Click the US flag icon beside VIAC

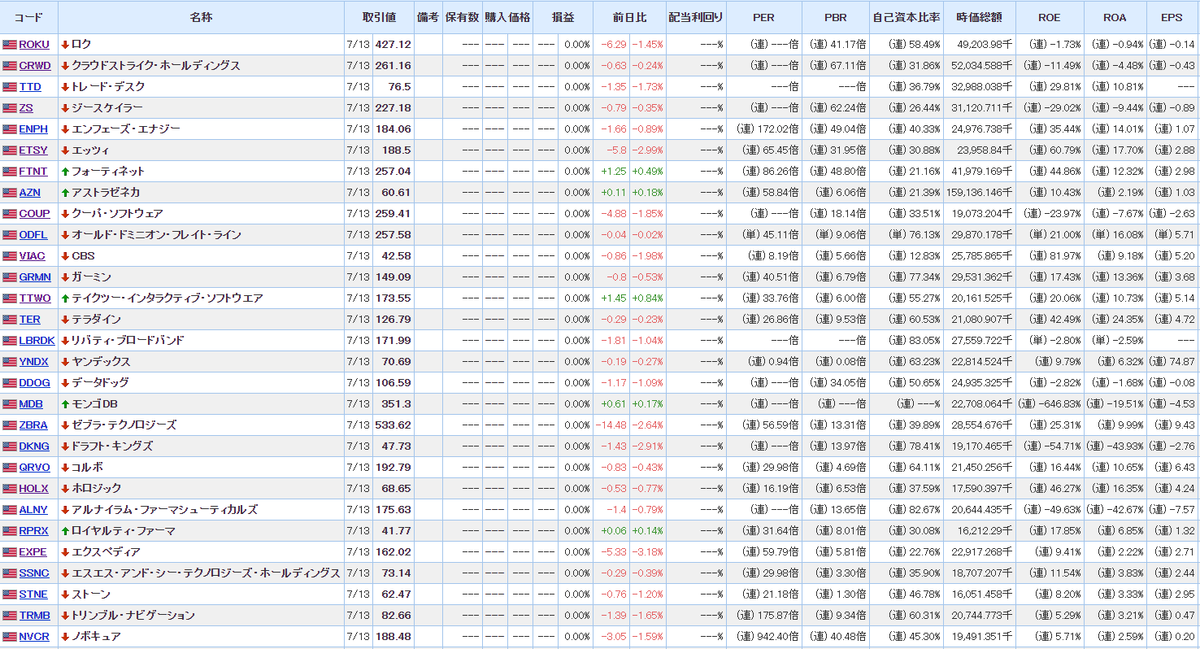[10, 256]
